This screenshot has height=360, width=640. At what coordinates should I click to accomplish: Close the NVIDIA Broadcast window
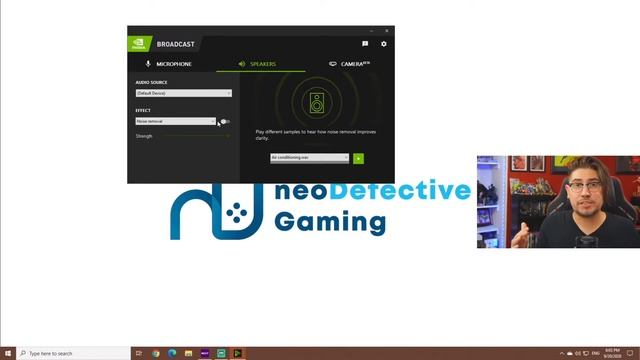pyautogui.click(x=387, y=31)
